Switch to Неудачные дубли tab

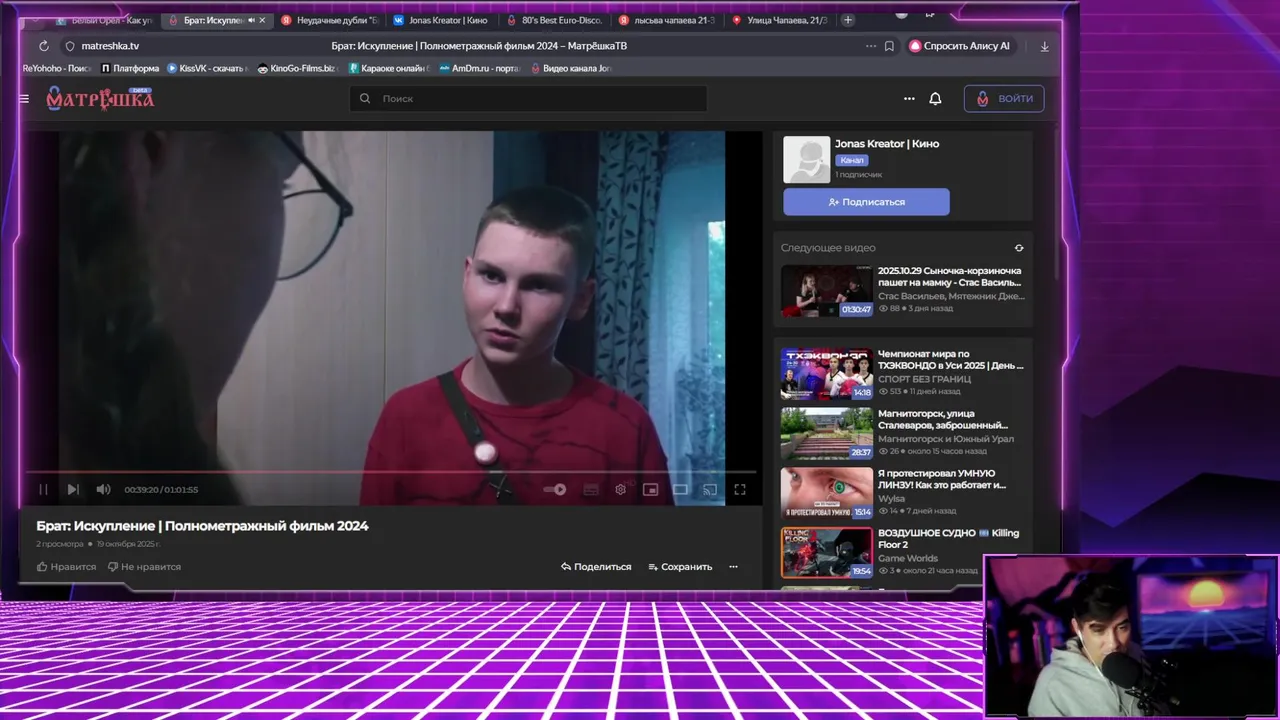coord(330,20)
